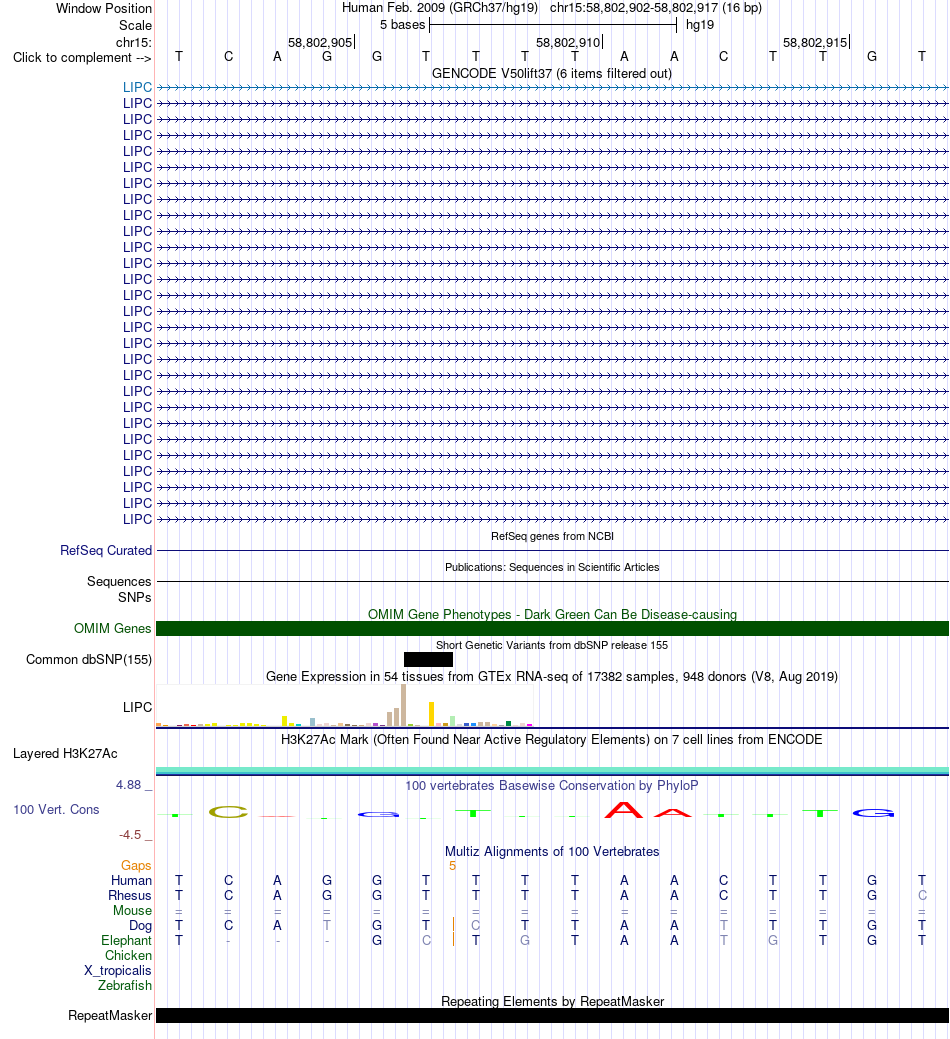This screenshot has height=1039, width=950.
Task: Click the tallest bar in GTEx LIPC expression chart
Action: click(403, 705)
